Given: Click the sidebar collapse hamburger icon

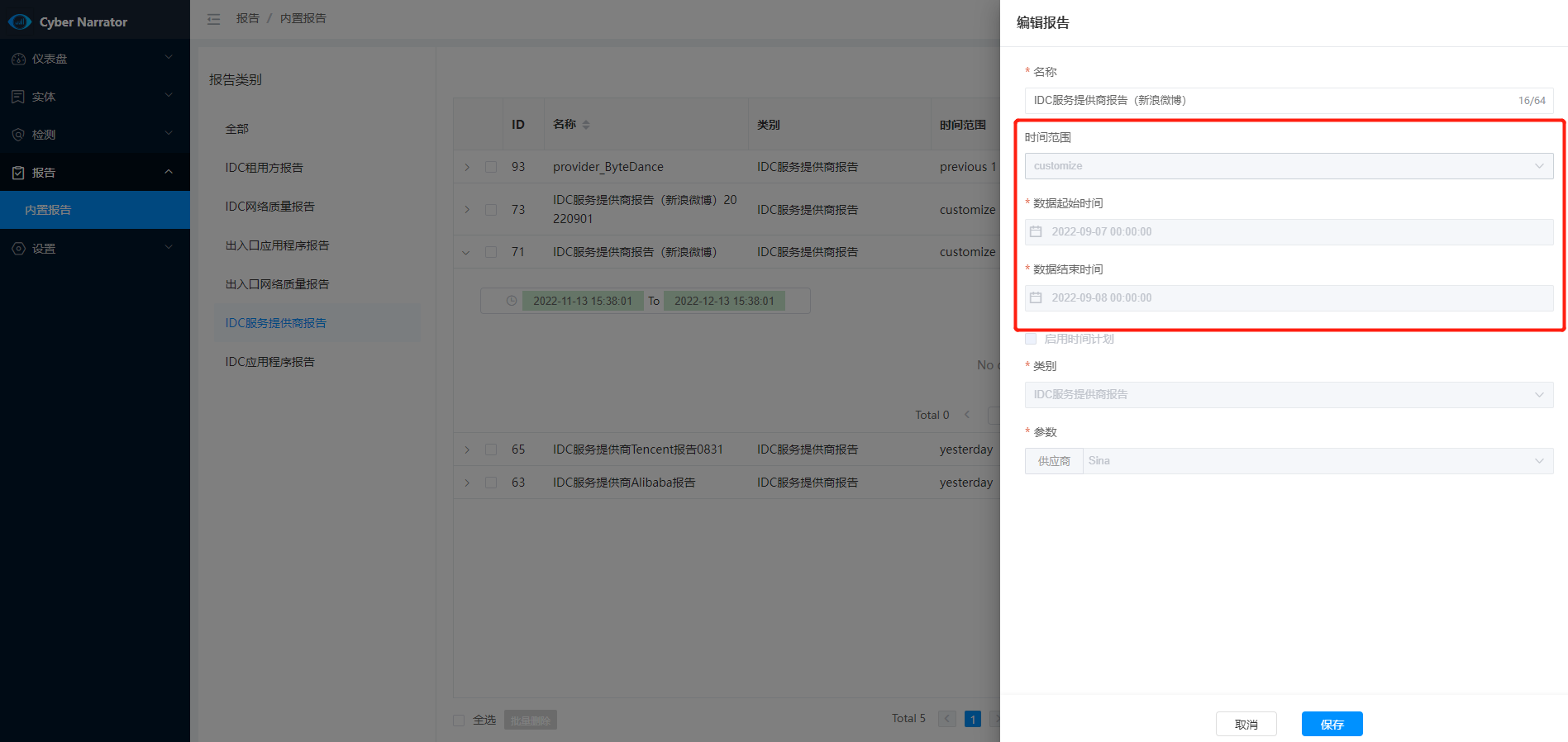Looking at the screenshot, I should click(x=213, y=18).
